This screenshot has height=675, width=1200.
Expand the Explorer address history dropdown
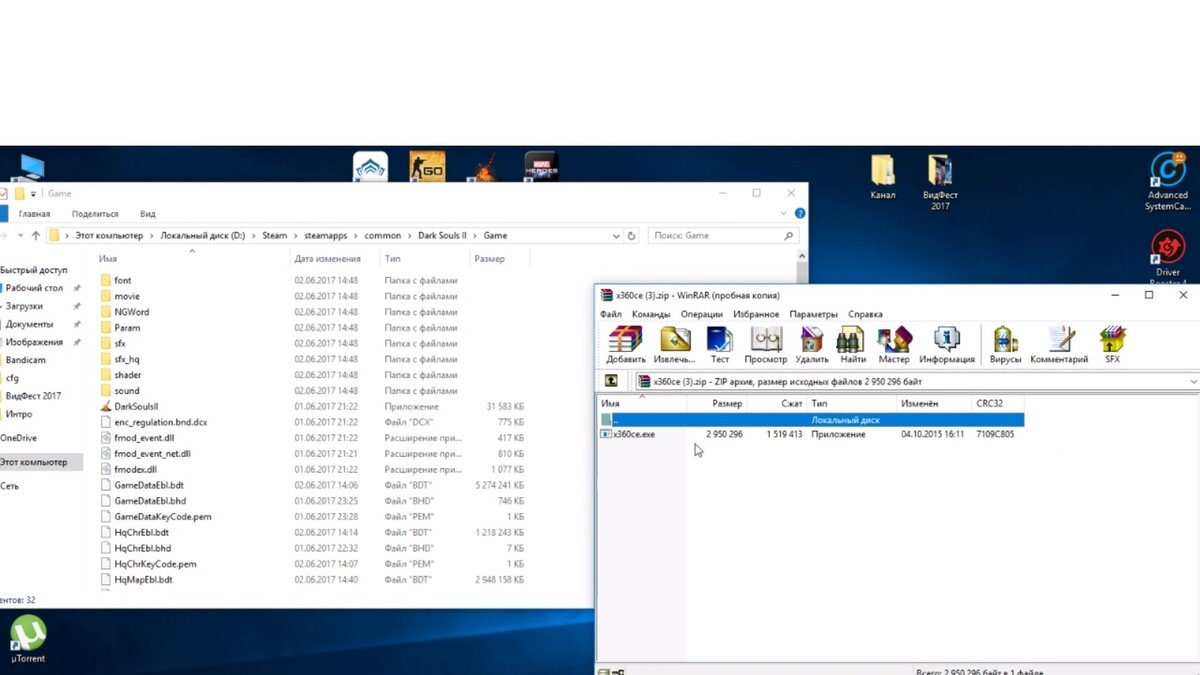[616, 236]
